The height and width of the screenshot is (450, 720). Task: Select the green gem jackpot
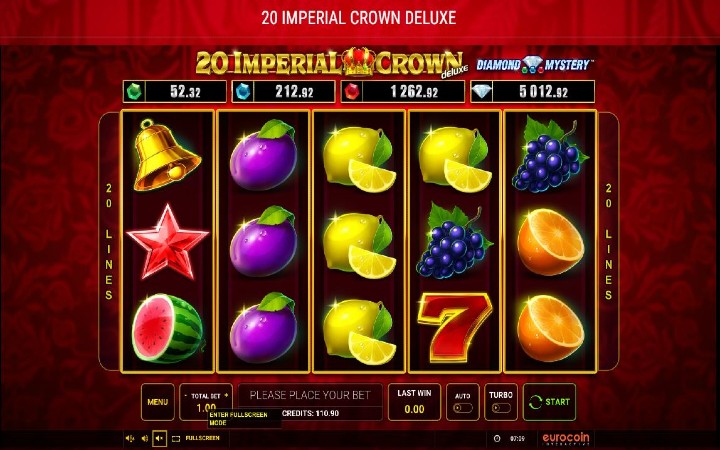(x=174, y=91)
